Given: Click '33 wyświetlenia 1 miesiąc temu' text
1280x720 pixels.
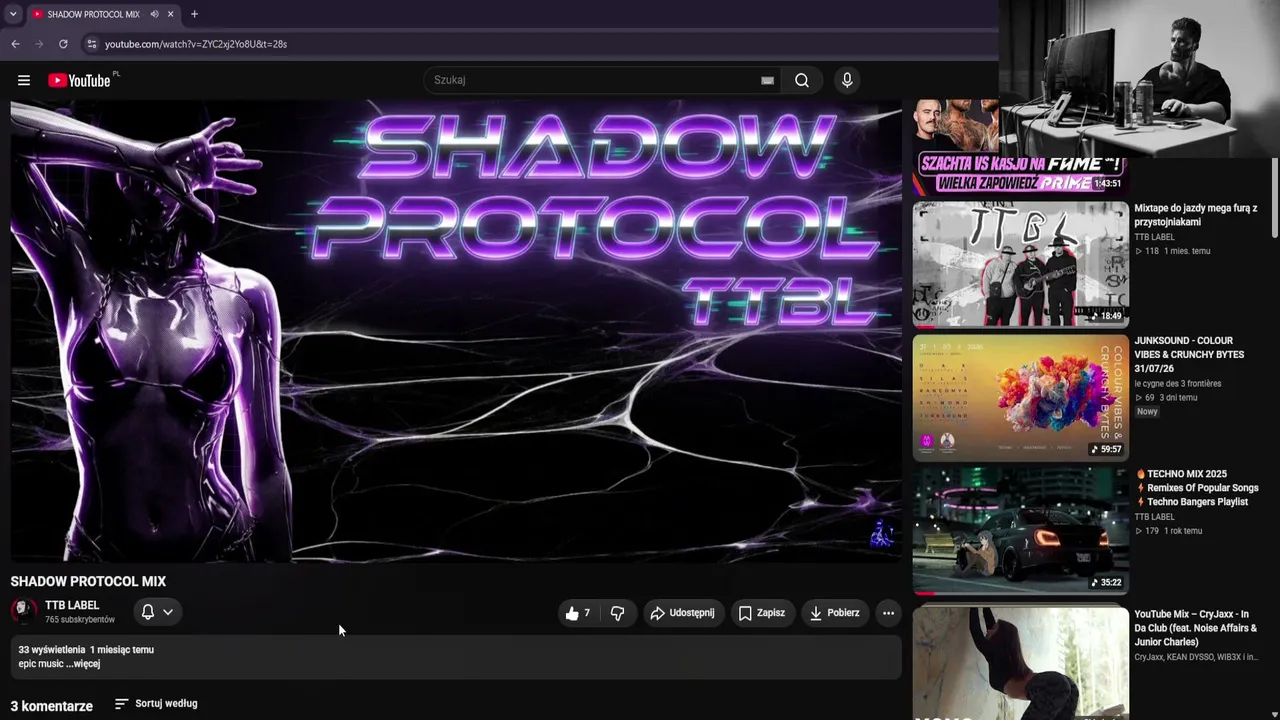Looking at the screenshot, I should pyautogui.click(x=86, y=650).
